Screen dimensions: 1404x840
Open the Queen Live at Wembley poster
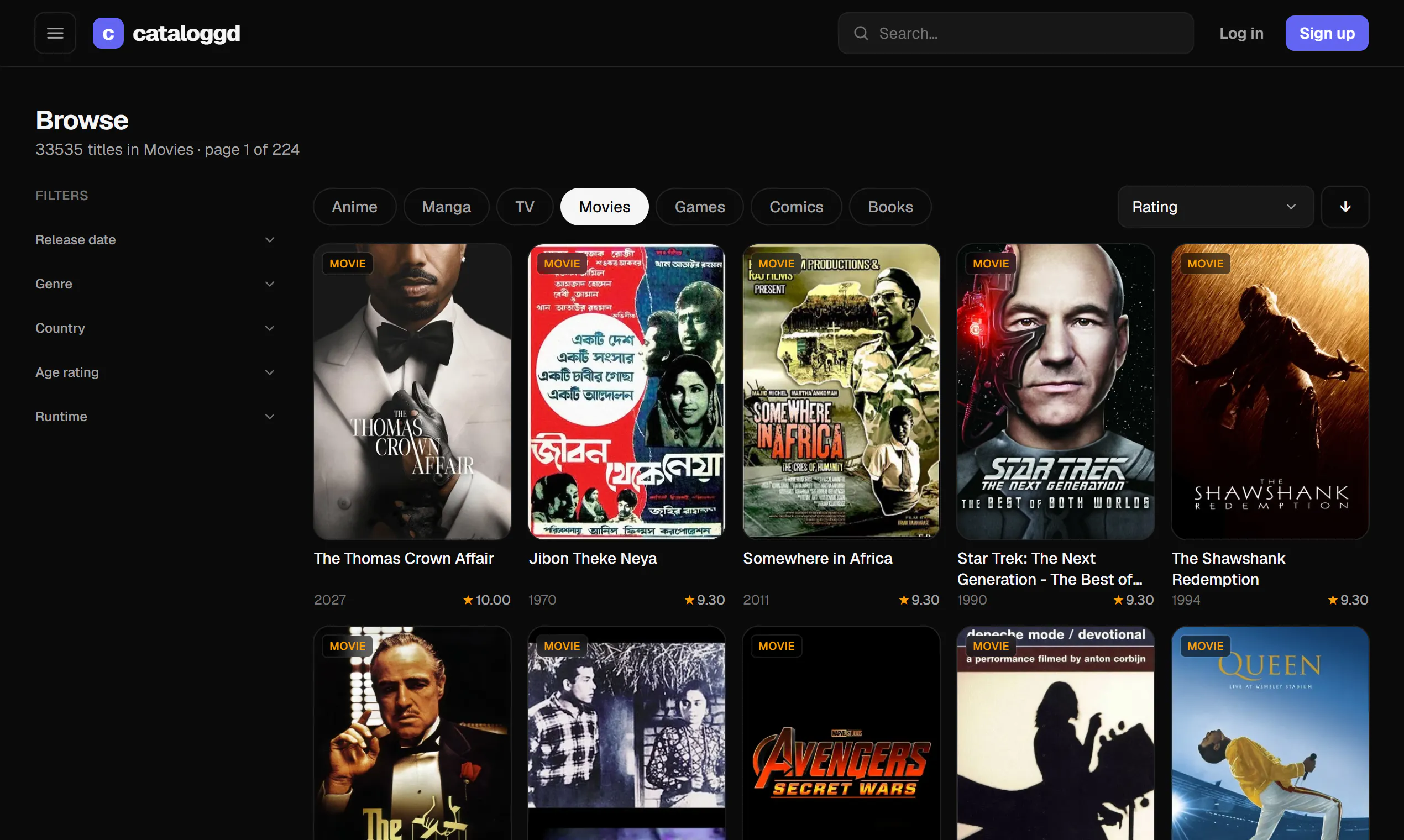[x=1270, y=733]
